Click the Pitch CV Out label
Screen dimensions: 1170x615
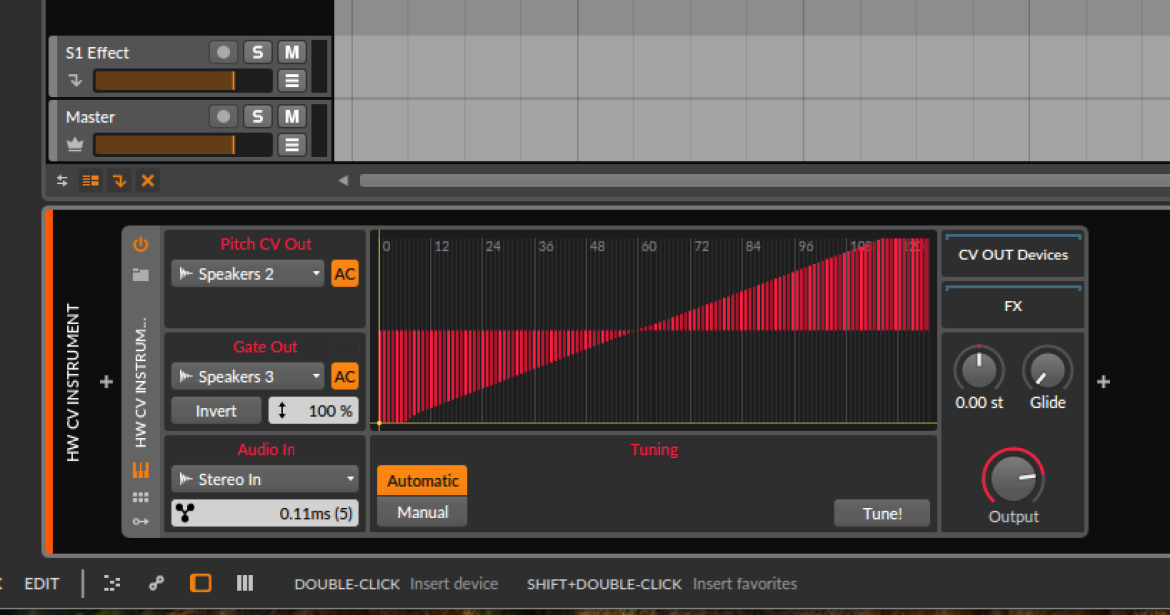266,244
